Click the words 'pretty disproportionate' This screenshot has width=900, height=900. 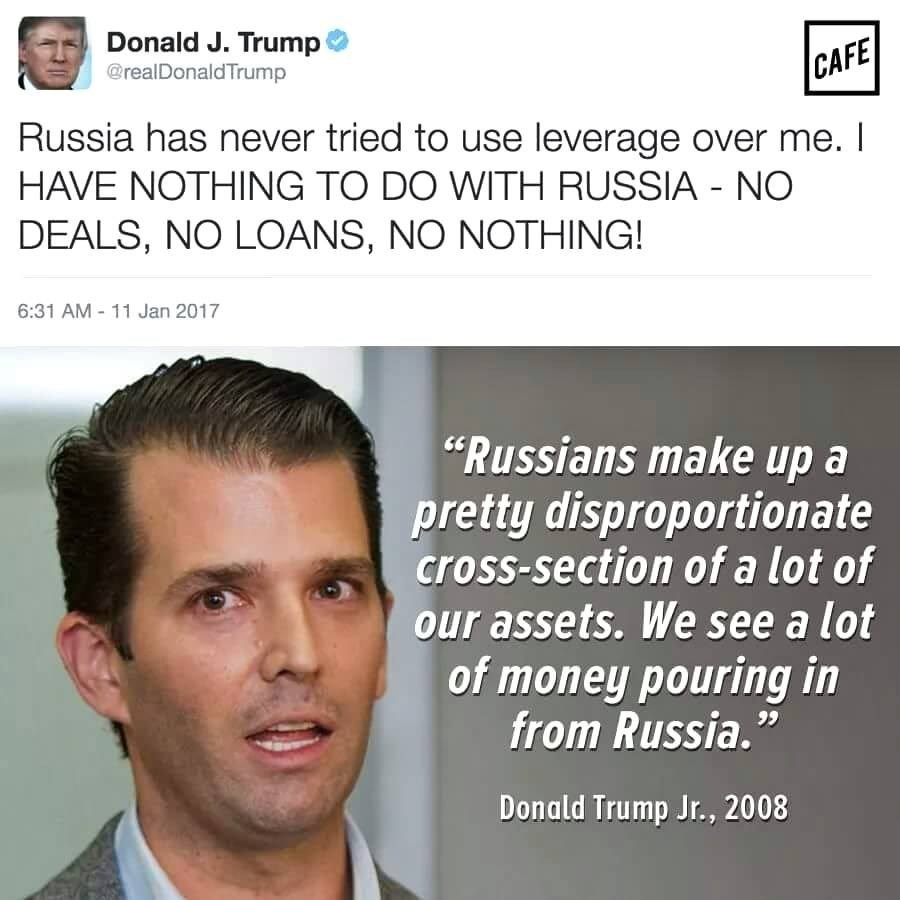pos(642,512)
